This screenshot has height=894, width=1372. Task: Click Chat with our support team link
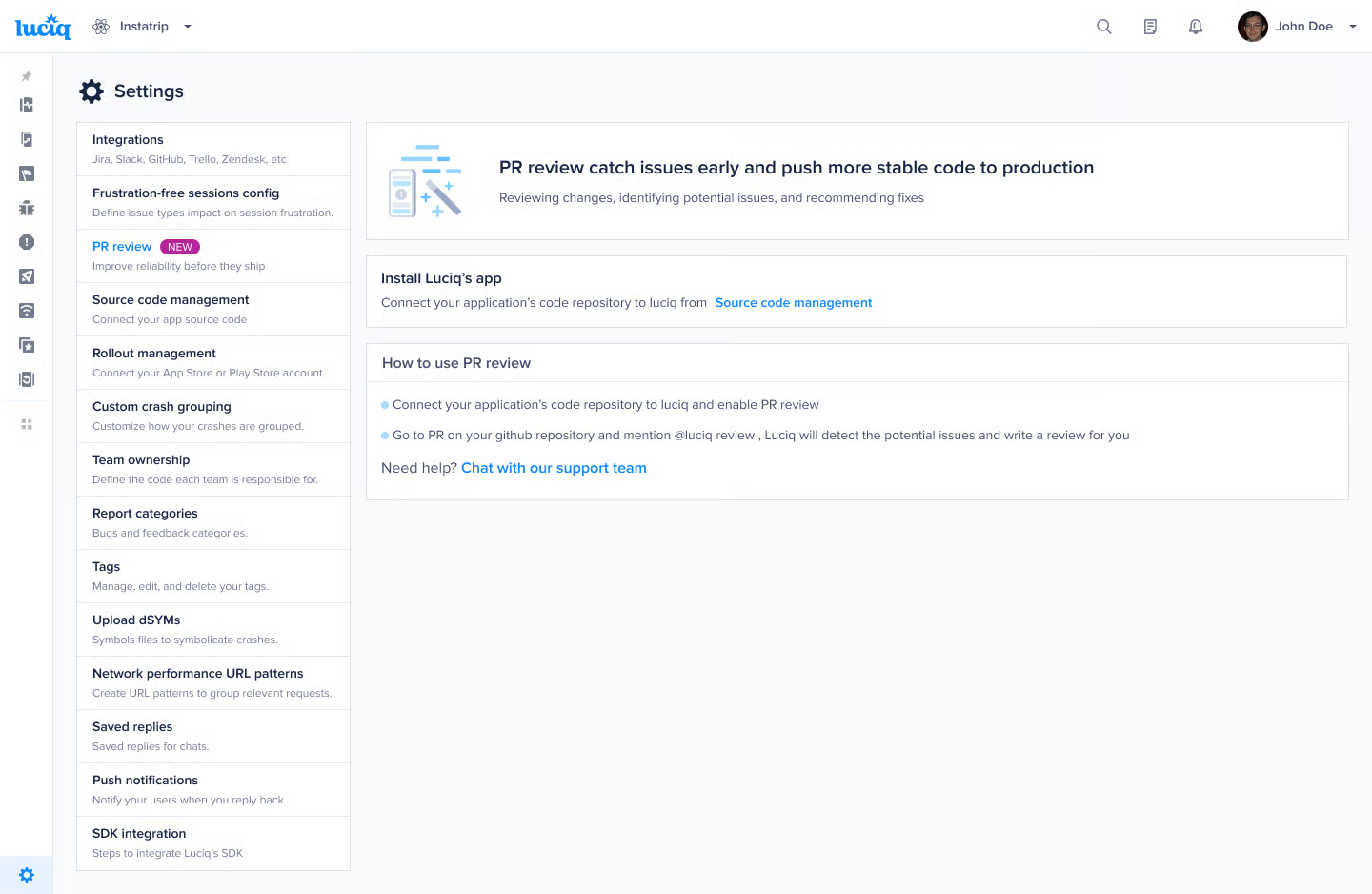[x=554, y=468]
